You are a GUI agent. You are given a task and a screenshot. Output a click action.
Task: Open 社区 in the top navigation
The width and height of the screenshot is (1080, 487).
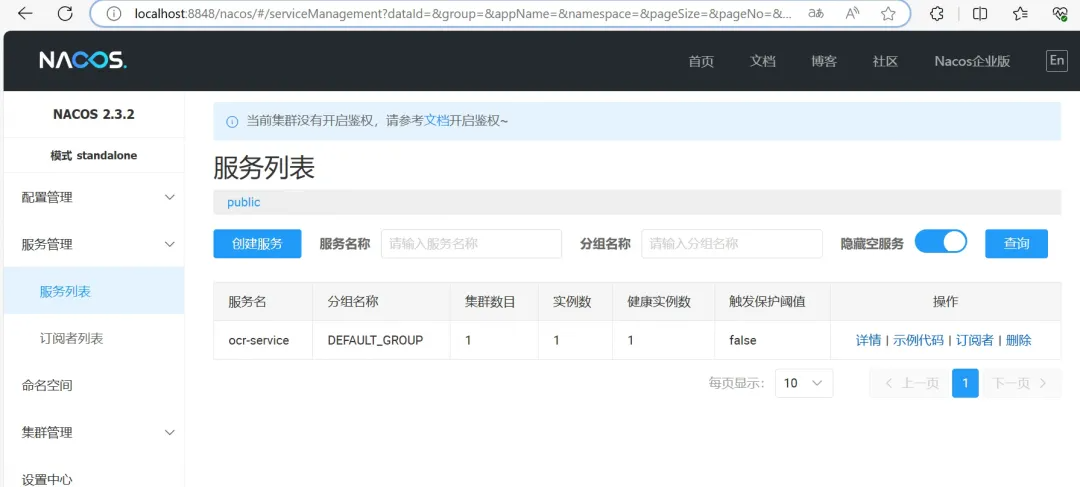[x=885, y=61]
